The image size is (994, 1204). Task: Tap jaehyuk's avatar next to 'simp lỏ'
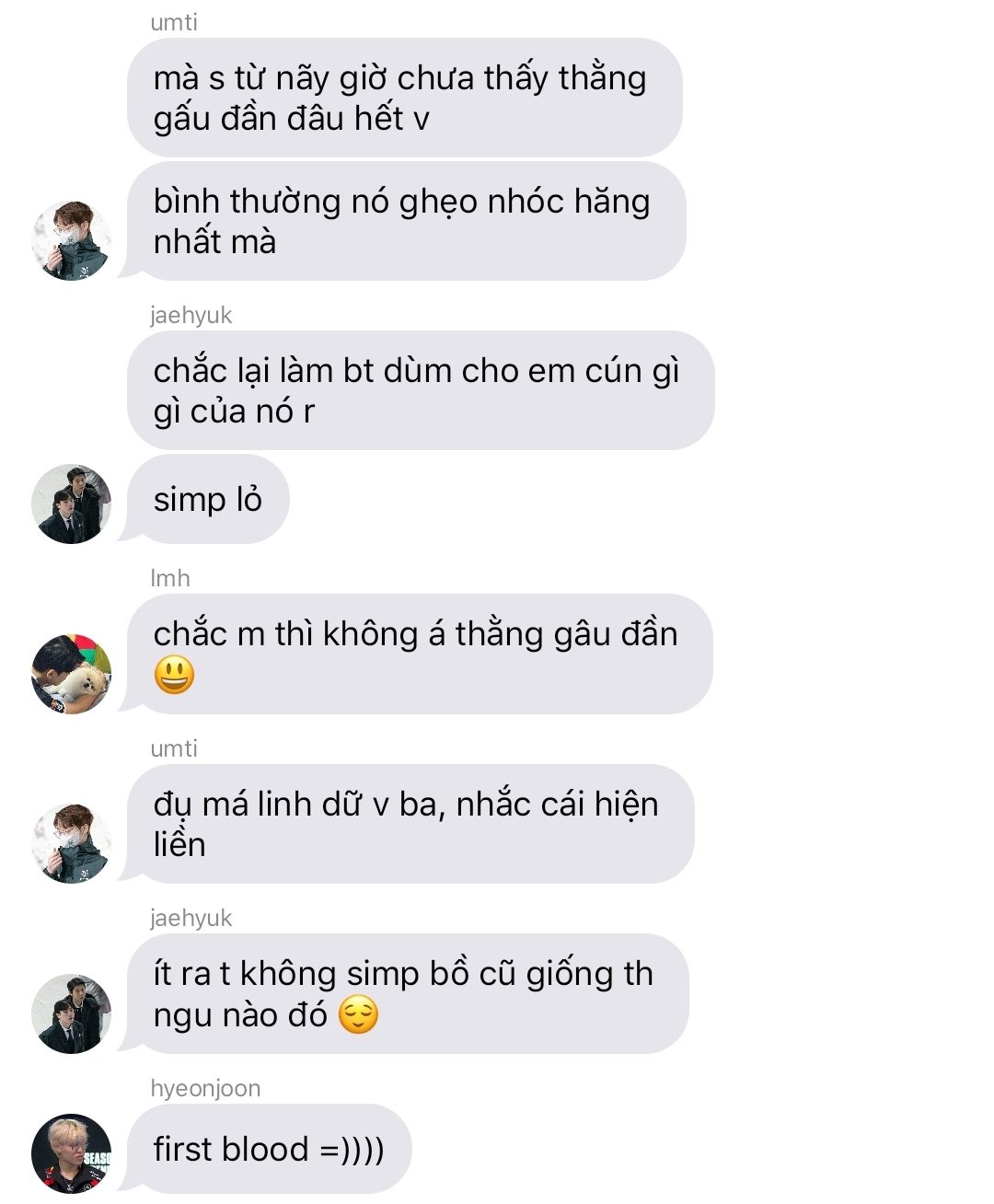tap(71, 504)
